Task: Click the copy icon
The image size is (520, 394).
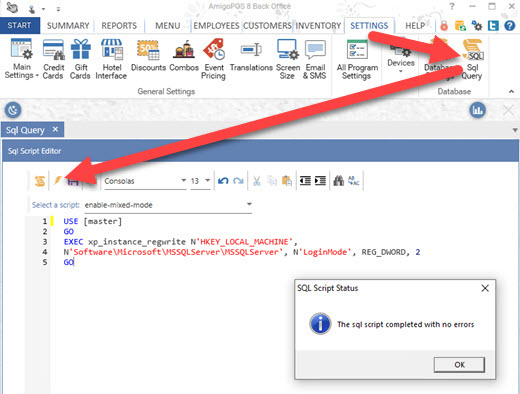Action: click(x=272, y=181)
